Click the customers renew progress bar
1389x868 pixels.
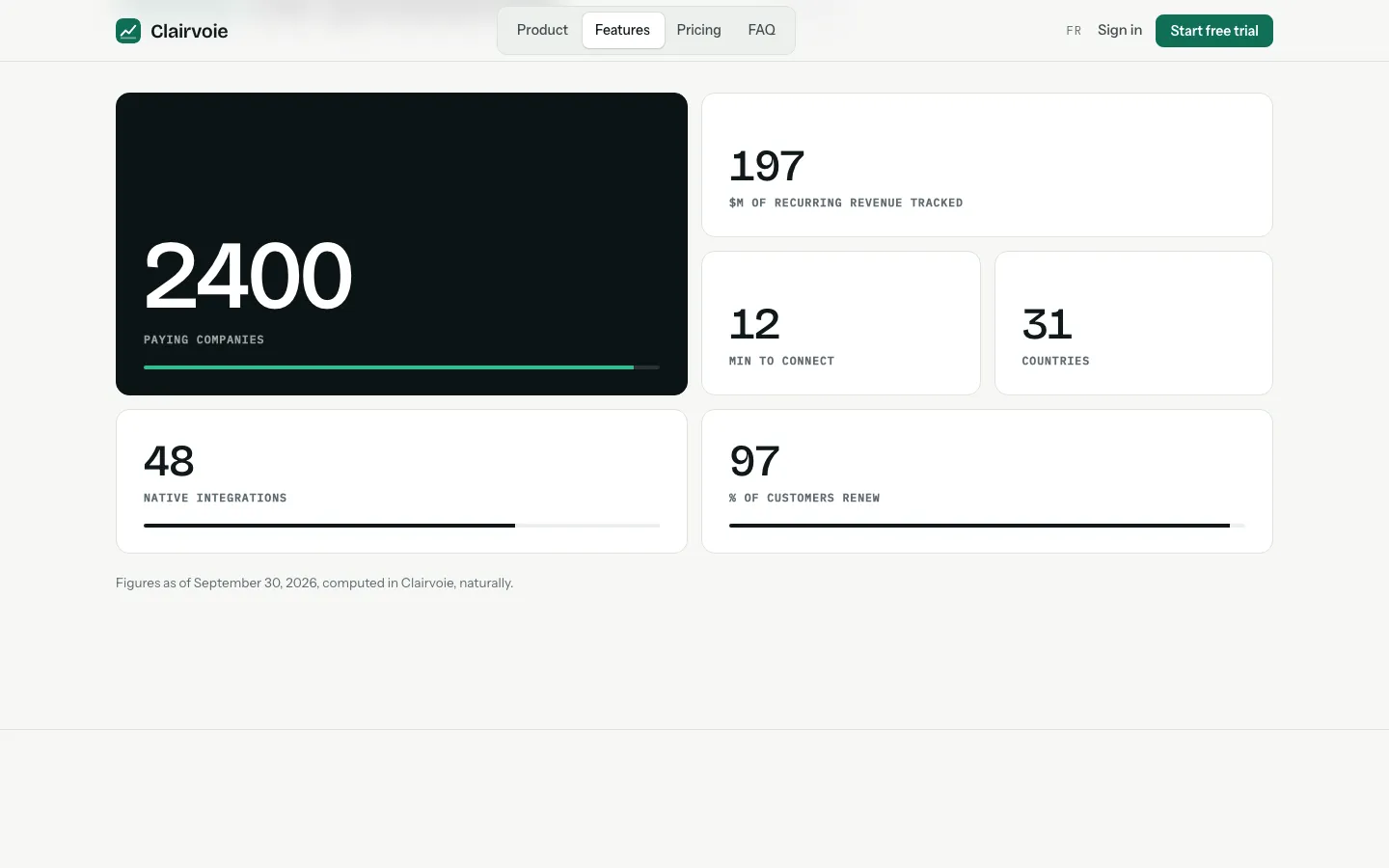pos(987,526)
